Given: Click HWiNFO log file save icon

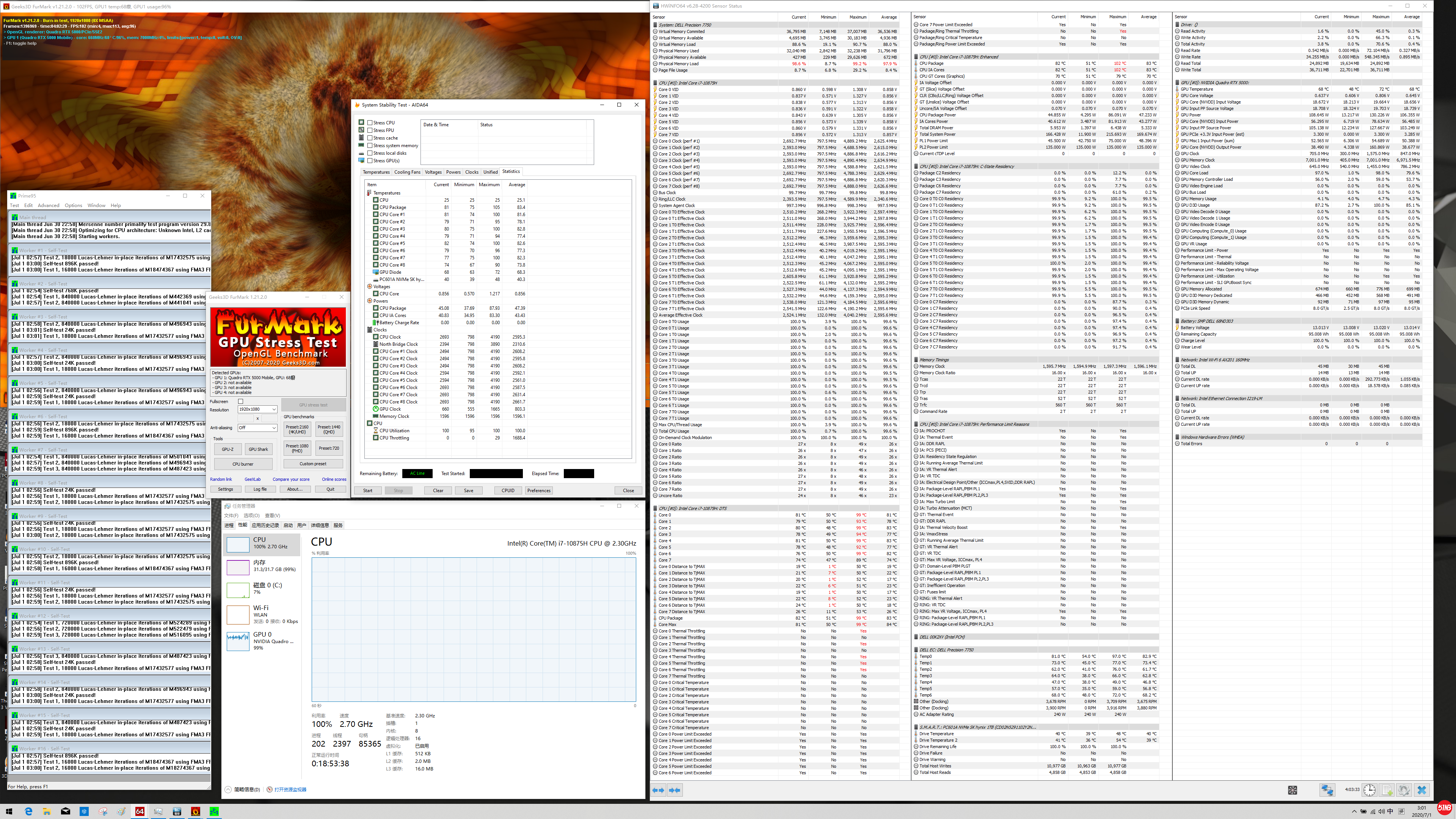Looking at the screenshot, I should click(x=1387, y=790).
